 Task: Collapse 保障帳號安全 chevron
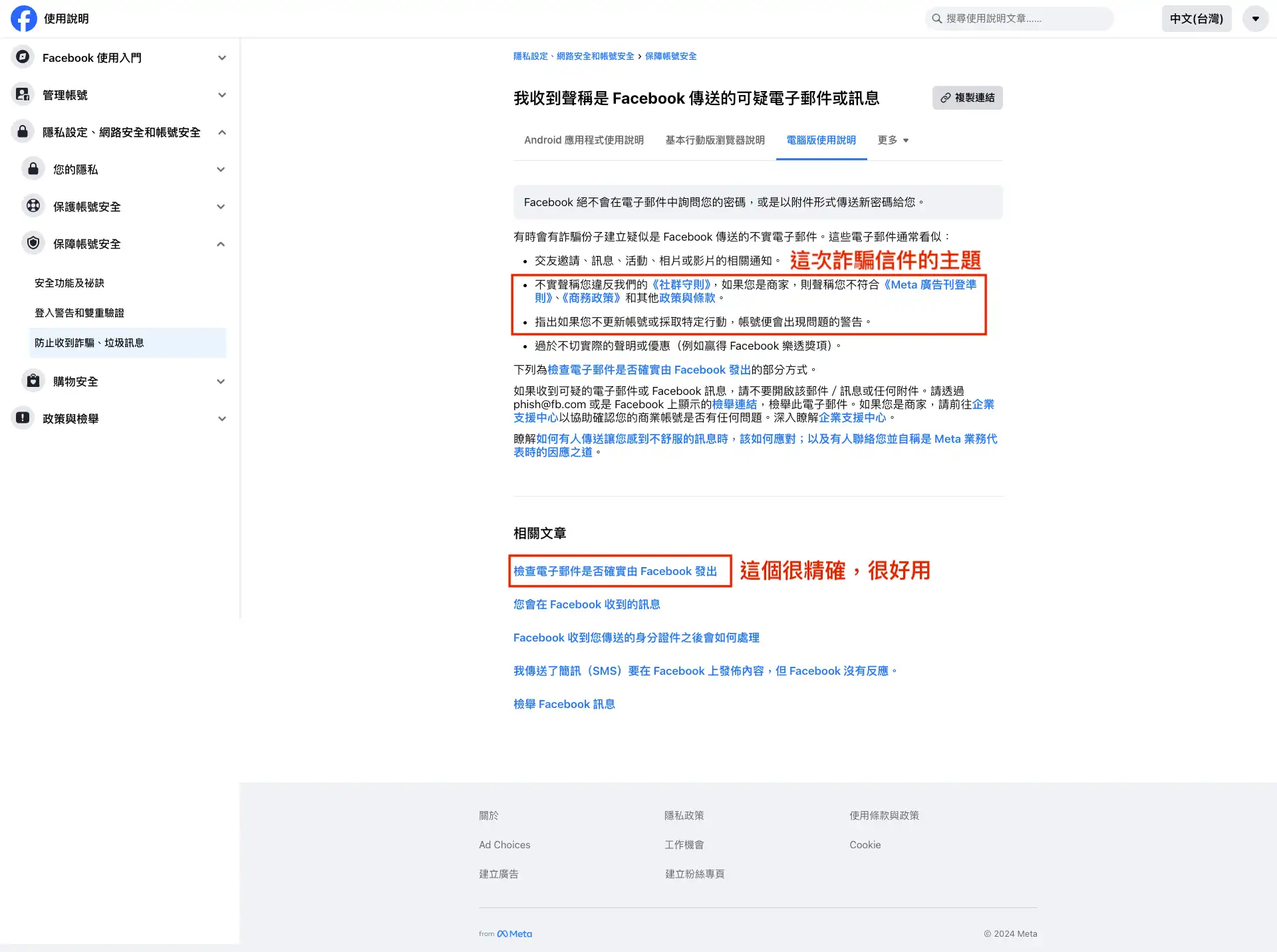[x=221, y=244]
